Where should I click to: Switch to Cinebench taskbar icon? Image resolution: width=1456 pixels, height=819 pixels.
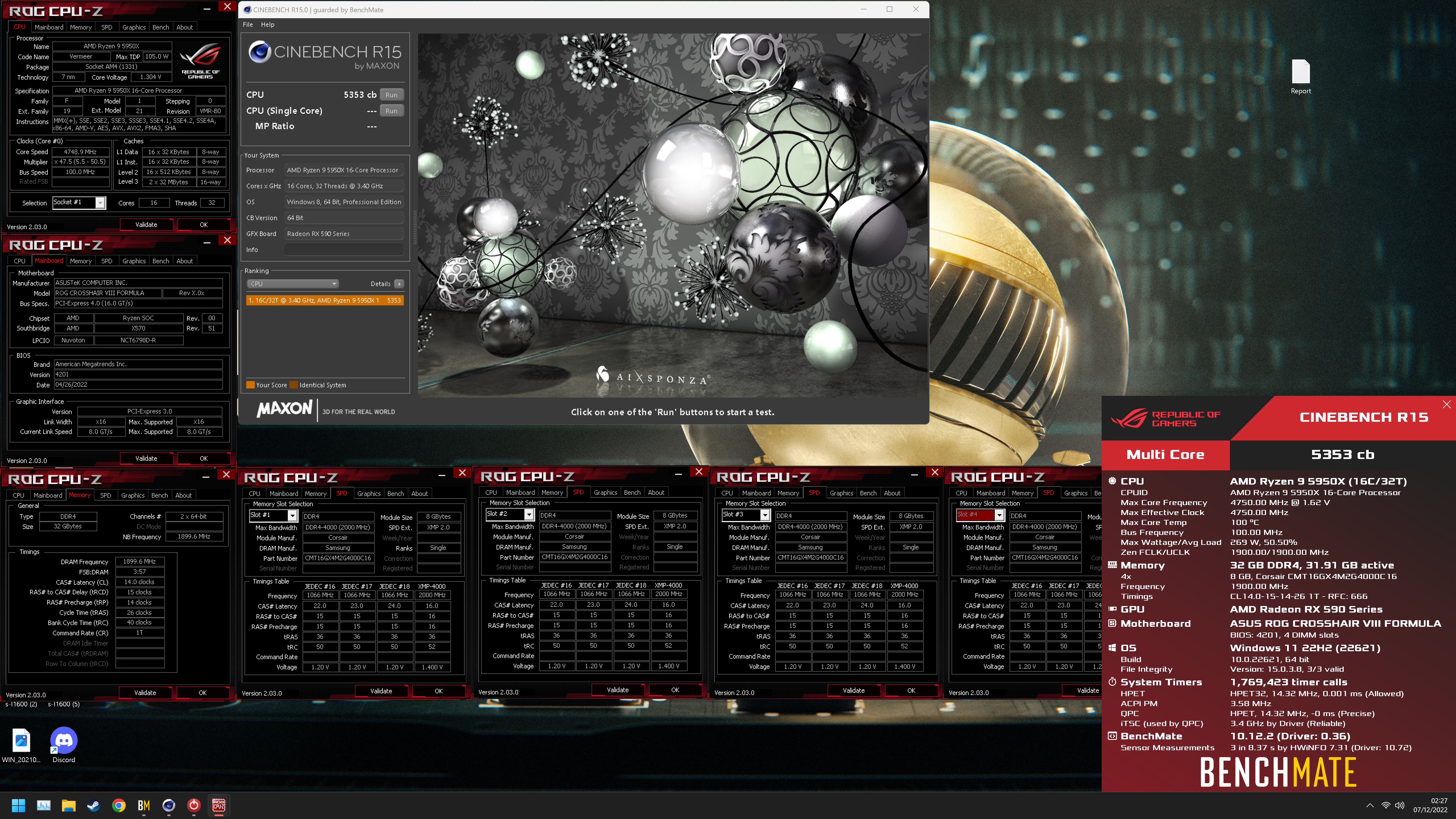click(168, 805)
